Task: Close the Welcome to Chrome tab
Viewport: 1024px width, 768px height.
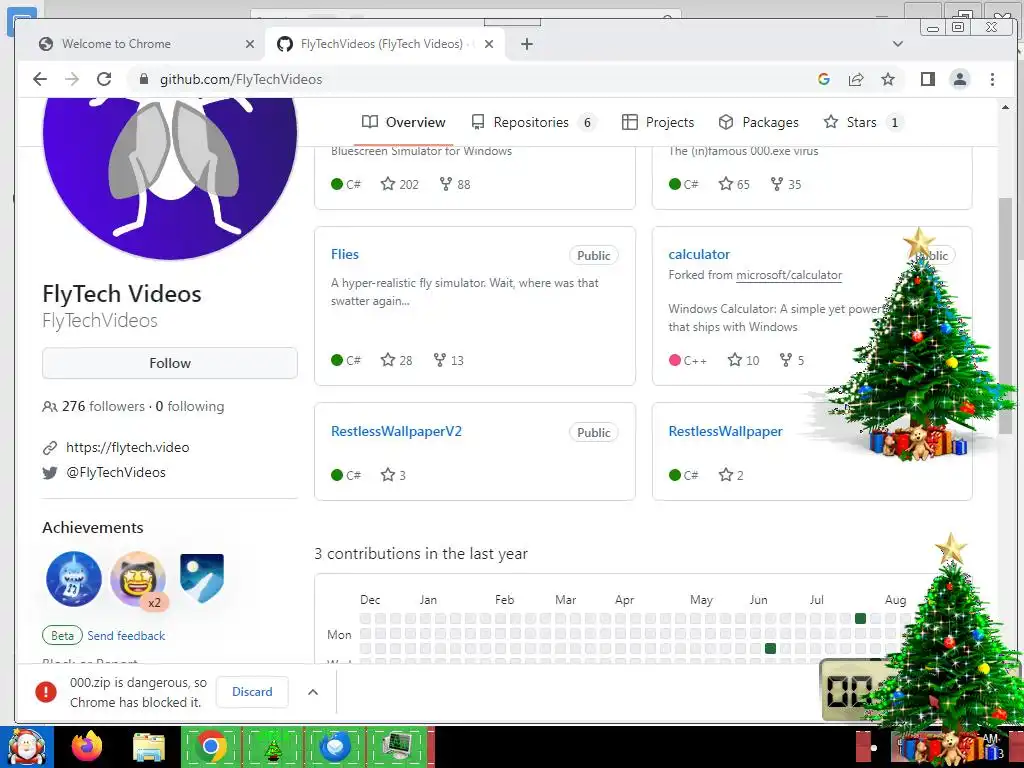Action: [249, 44]
